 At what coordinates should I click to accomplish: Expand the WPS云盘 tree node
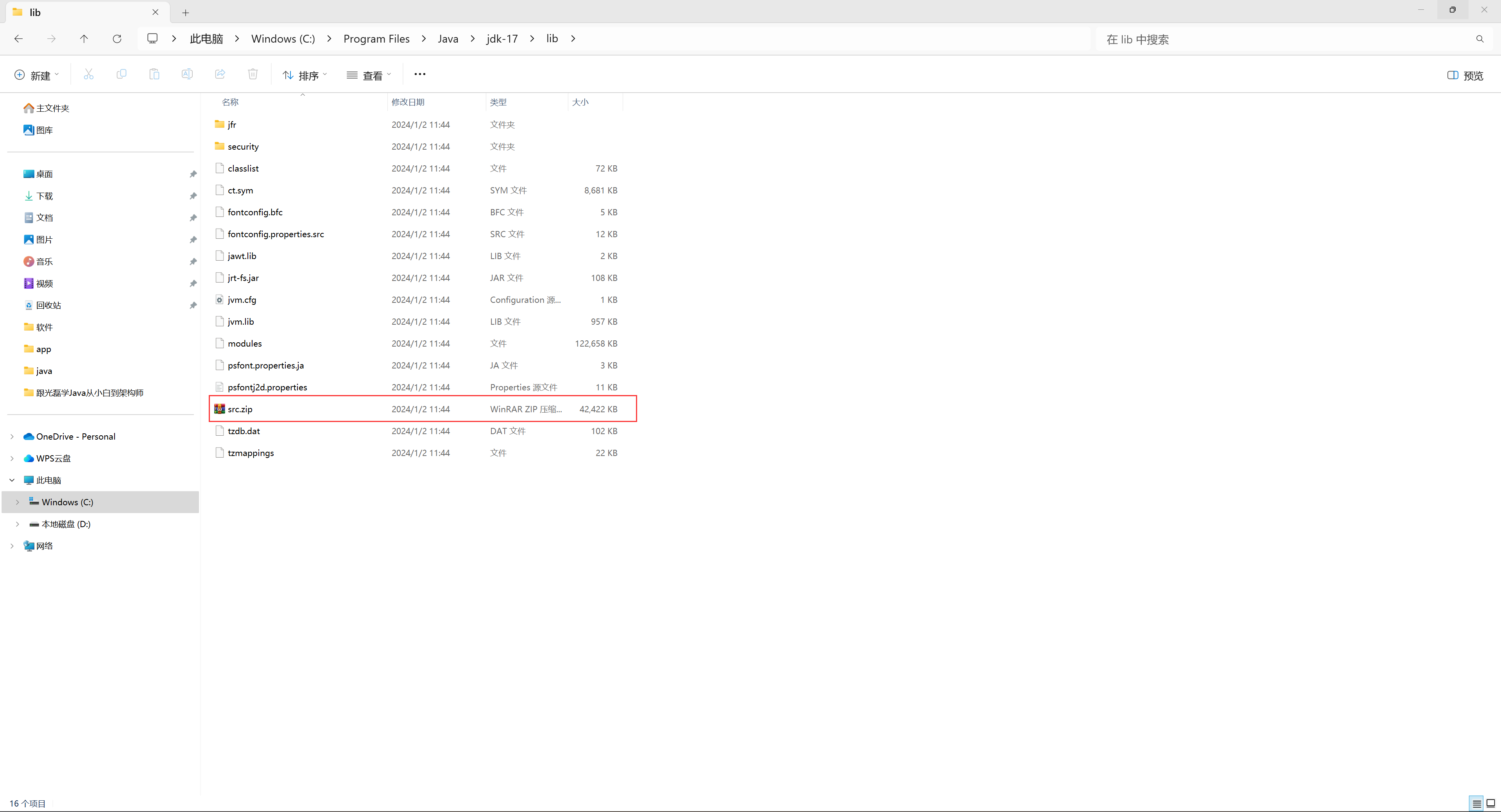(12, 458)
